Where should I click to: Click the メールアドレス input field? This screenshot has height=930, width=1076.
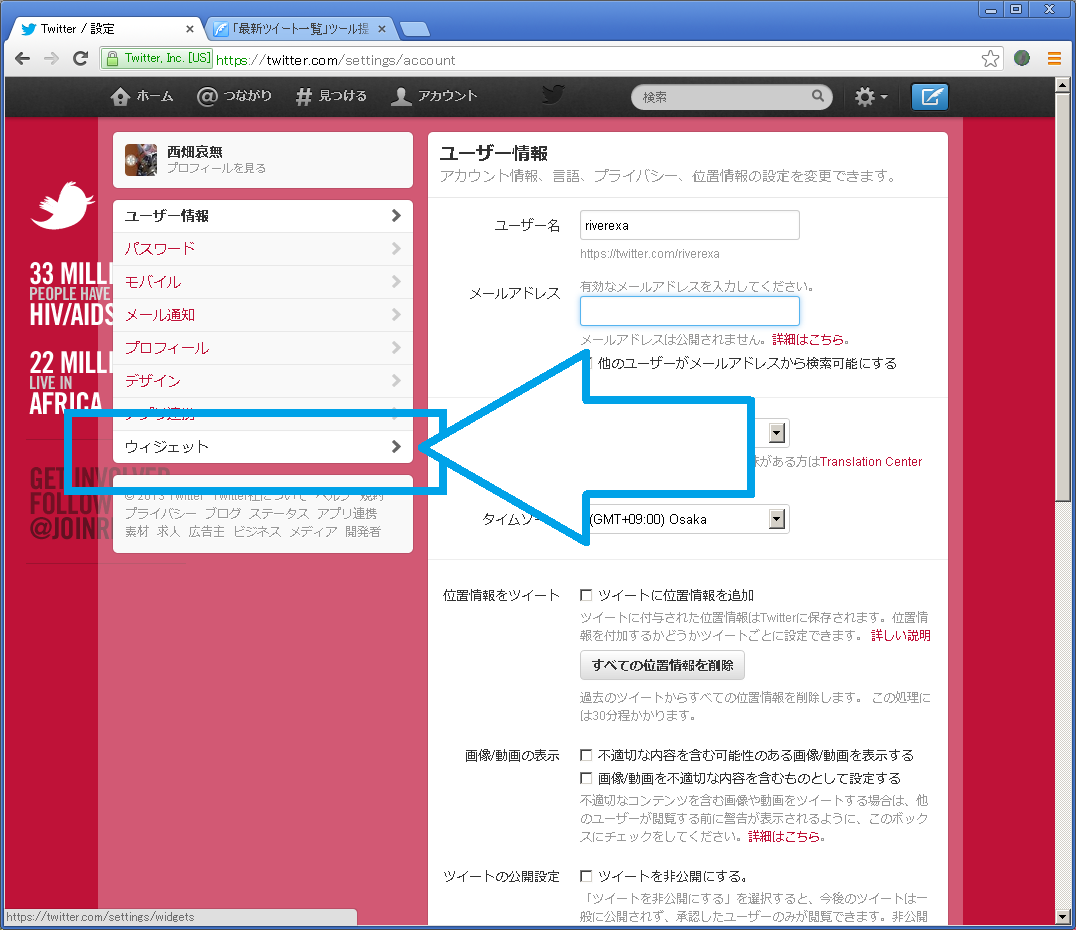click(689, 311)
